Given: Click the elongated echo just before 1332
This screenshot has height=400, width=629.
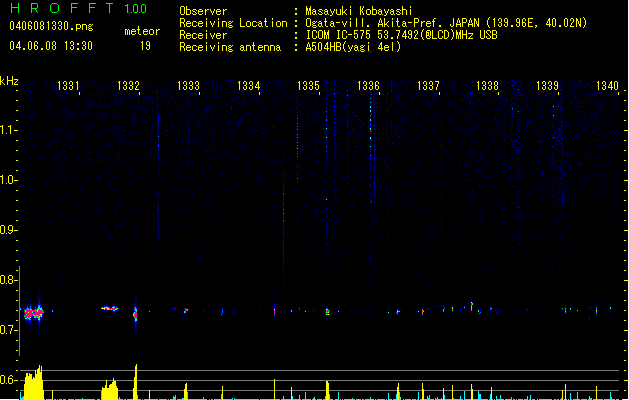Looking at the screenshot, I should [110, 309].
